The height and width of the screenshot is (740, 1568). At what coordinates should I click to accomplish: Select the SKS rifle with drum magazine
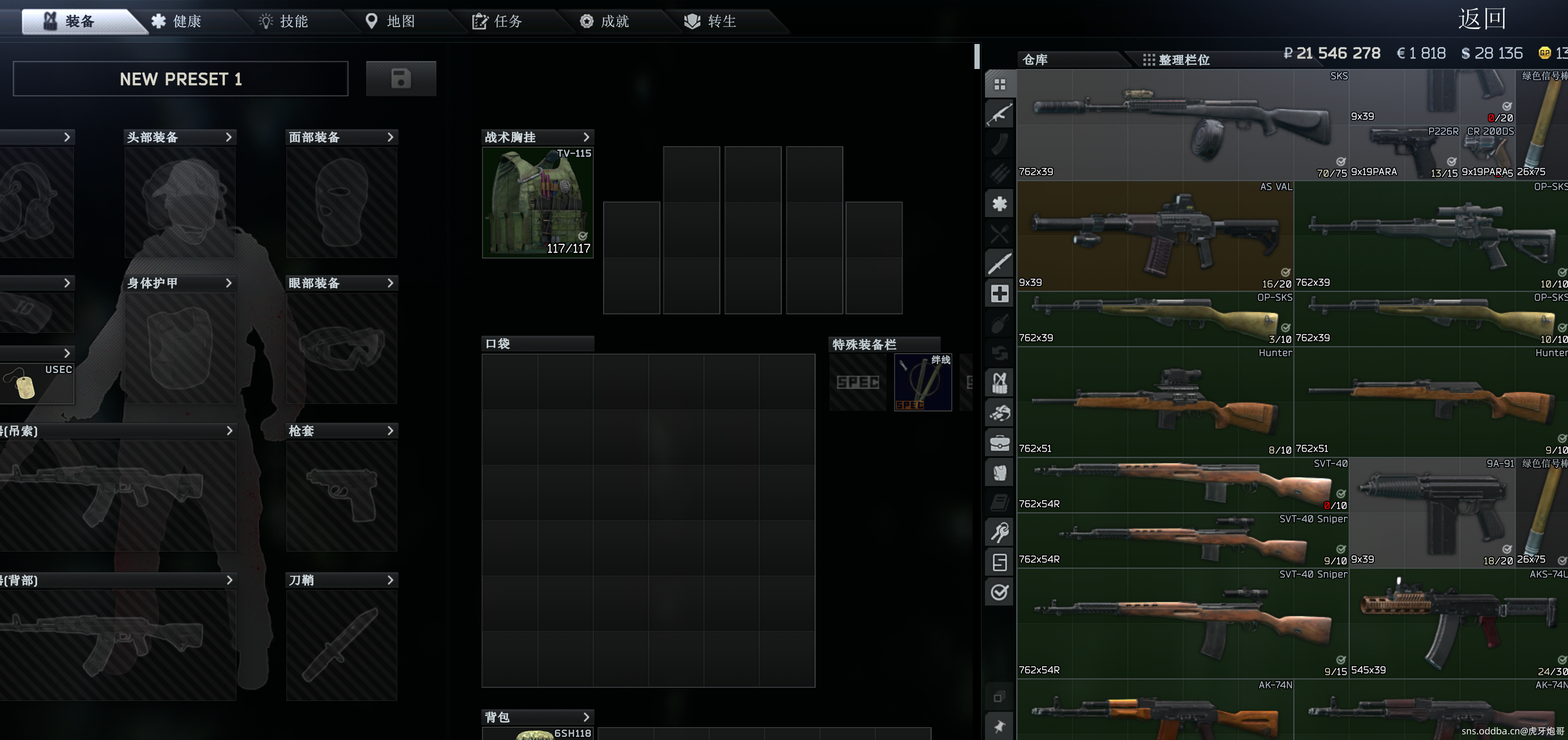click(1183, 124)
